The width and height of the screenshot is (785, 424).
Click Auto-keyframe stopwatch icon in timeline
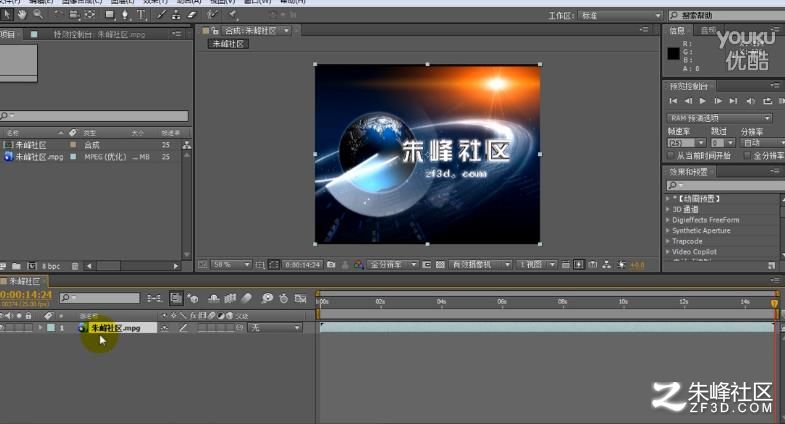point(284,298)
